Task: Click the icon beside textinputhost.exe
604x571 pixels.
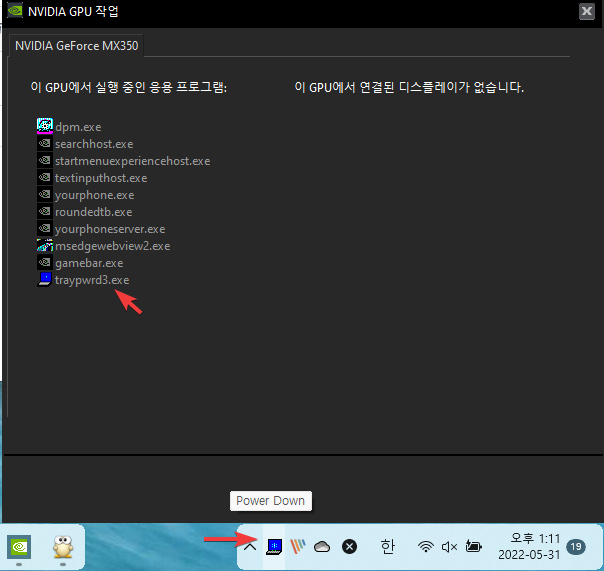Action: (x=45, y=177)
